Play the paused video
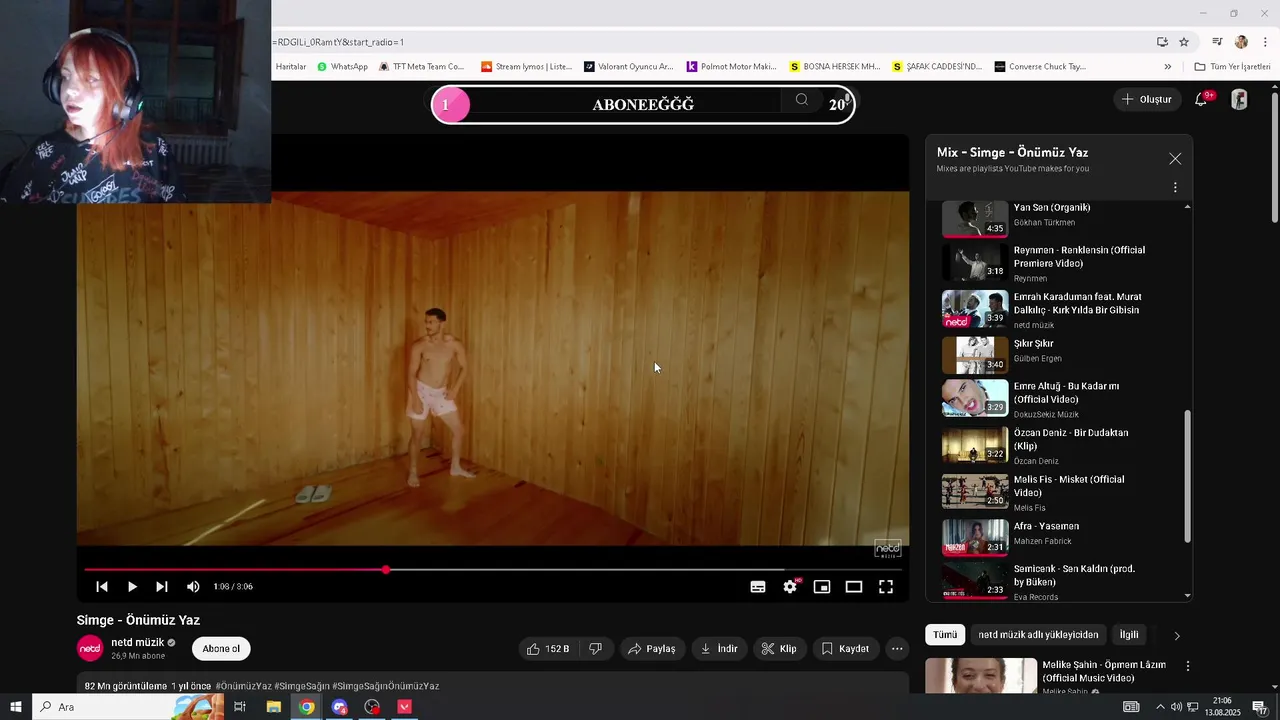 click(x=132, y=587)
